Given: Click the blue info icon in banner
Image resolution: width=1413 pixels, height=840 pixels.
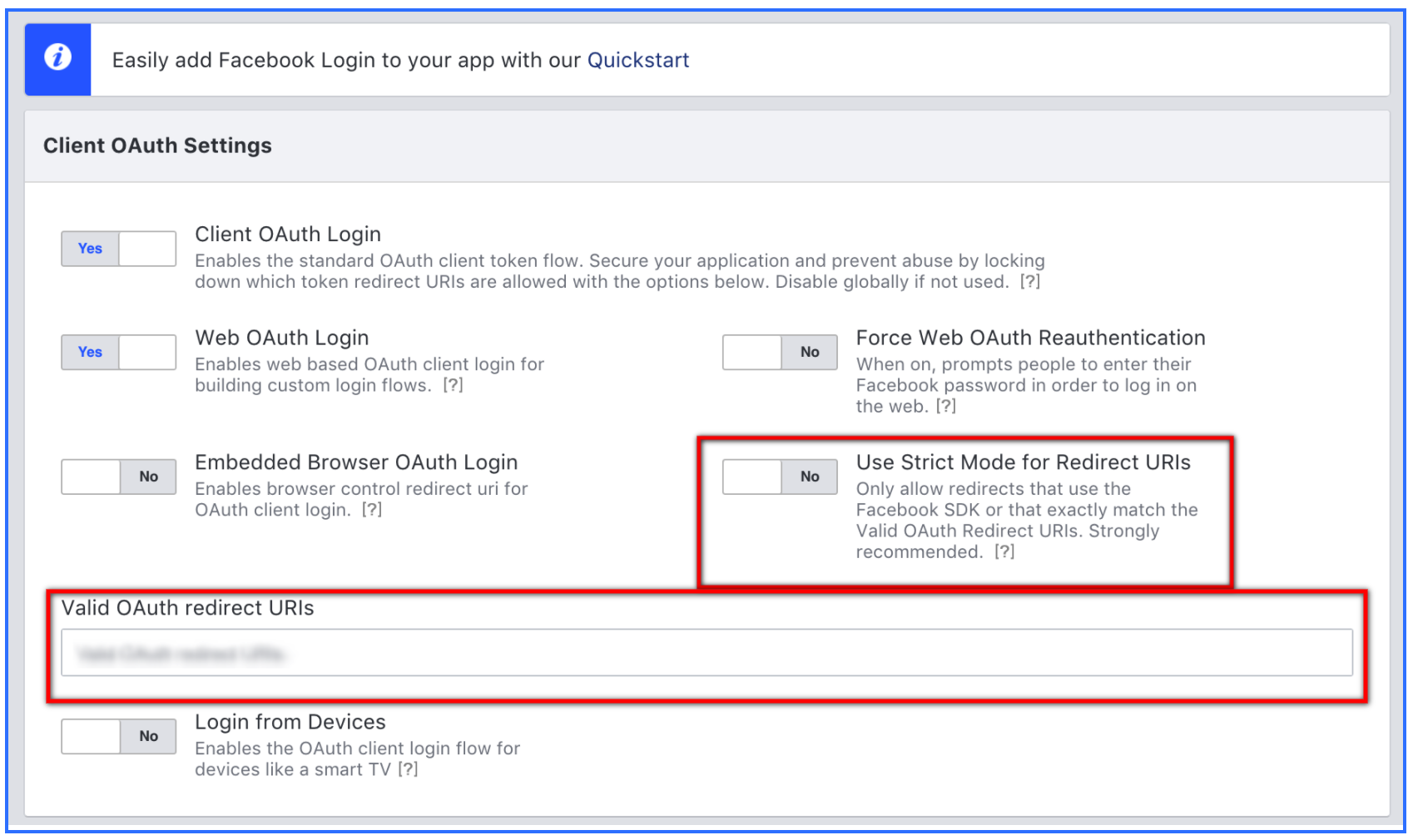Looking at the screenshot, I should coord(57,58).
